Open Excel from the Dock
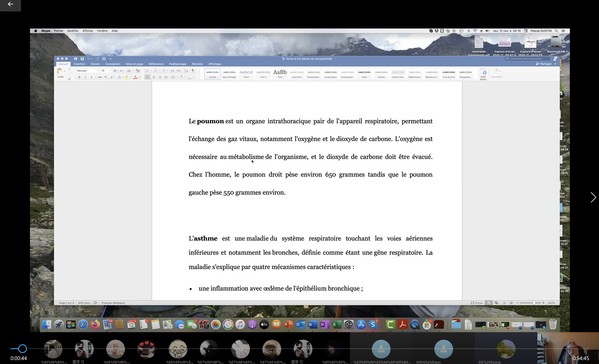Image resolution: width=599 pixels, height=364 pixels. point(337,325)
